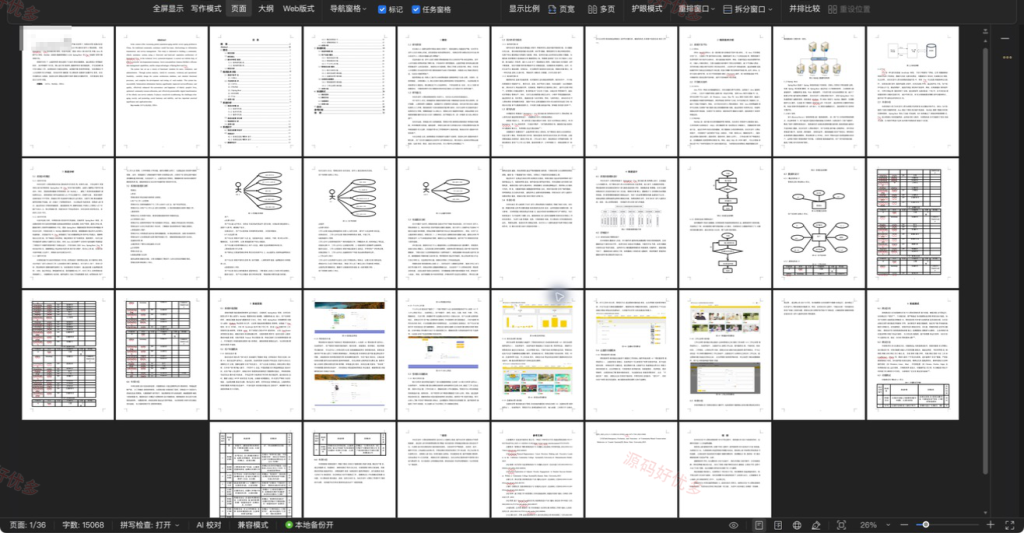The height and width of the screenshot is (533, 1024).
Task: Click the zoom out minus button
Action: pos(904,525)
